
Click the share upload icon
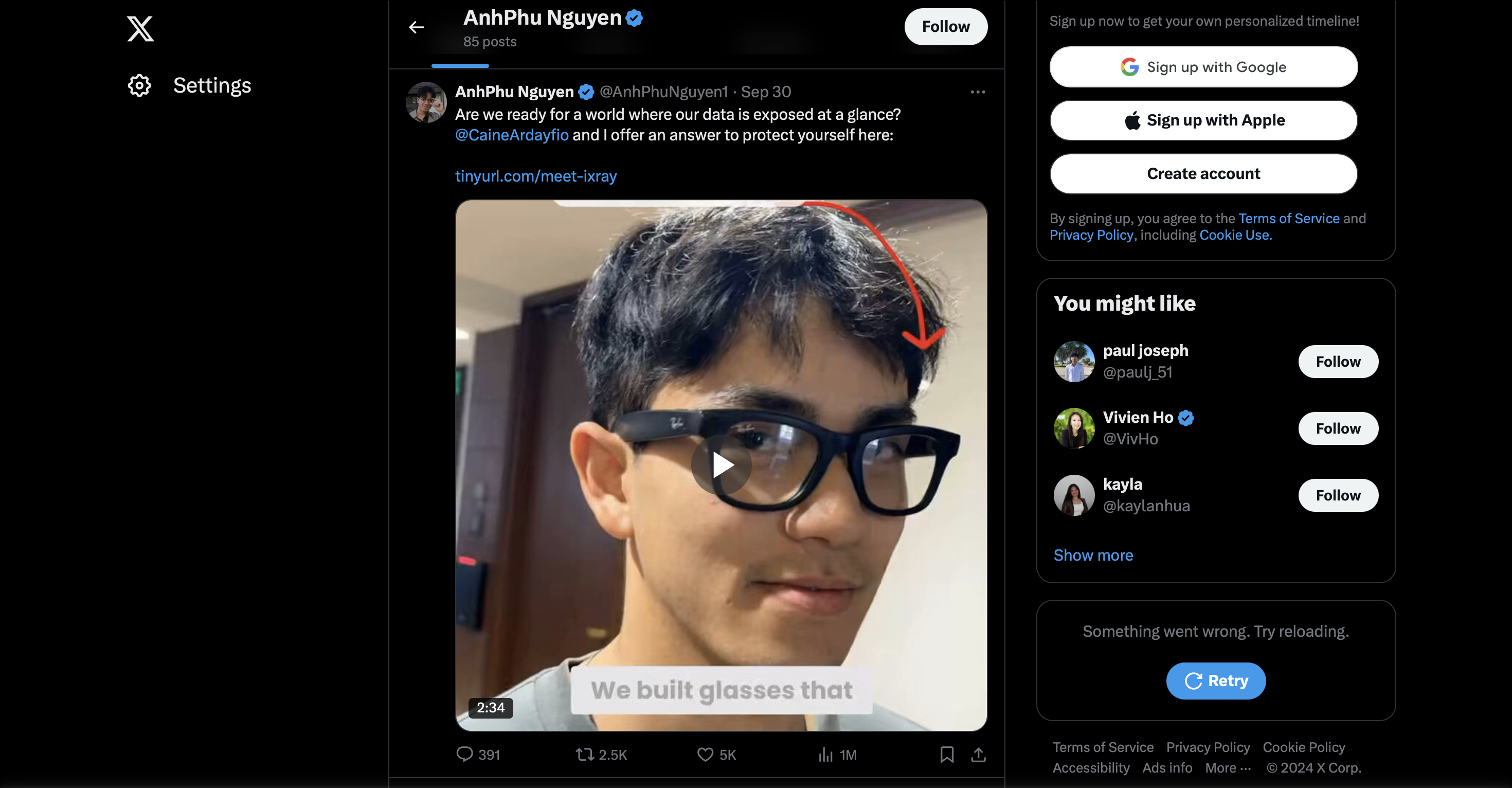tap(978, 754)
